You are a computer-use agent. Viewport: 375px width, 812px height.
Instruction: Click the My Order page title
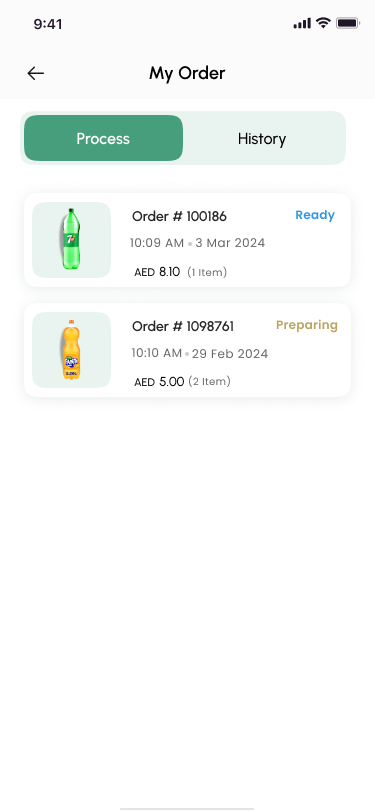coord(187,73)
